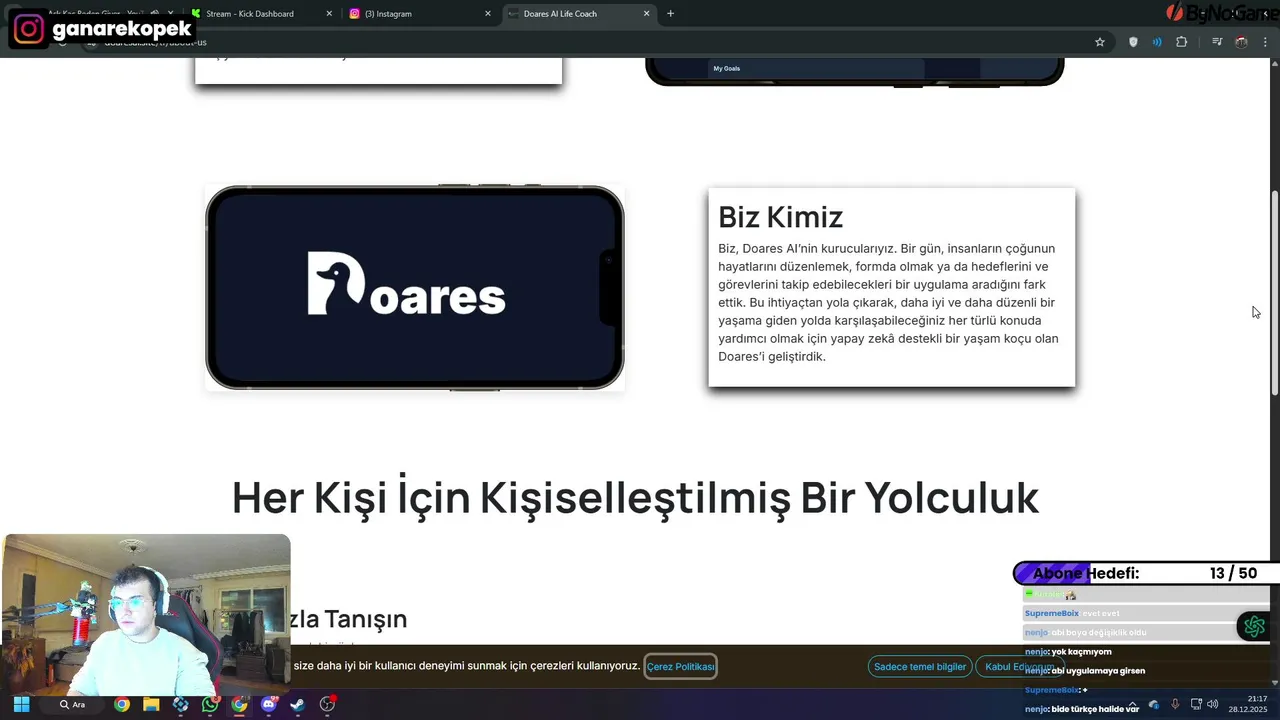
Task: Open a new browser tab
Action: (670, 14)
